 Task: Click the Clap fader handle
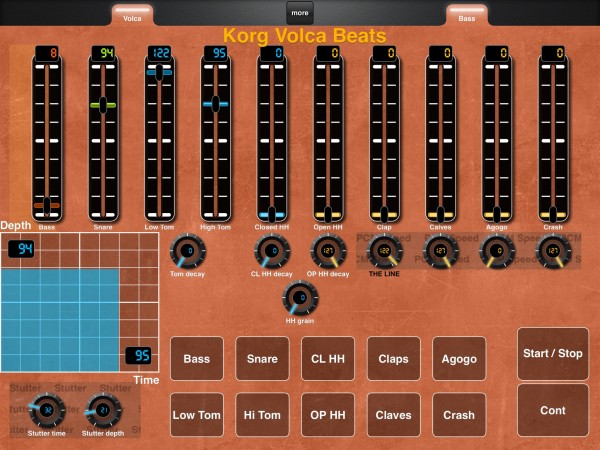384,215
